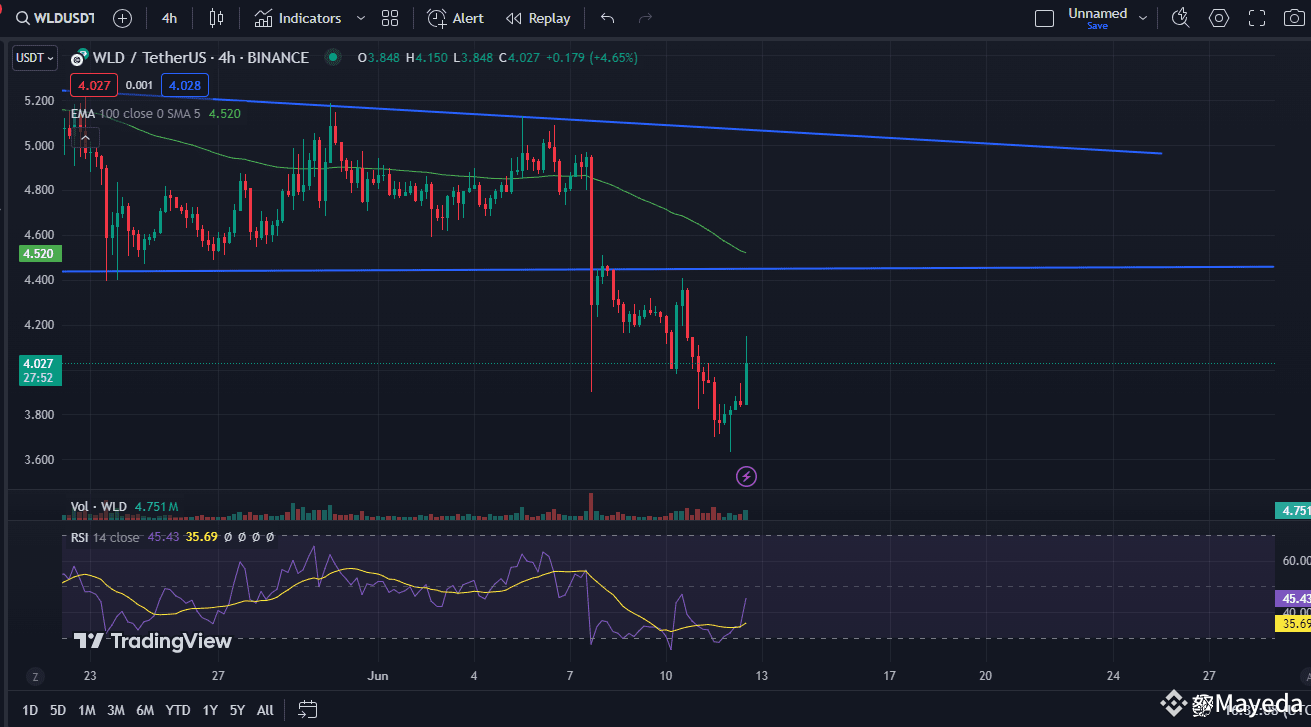Enter fullscreen mode with the expand icon
Screen dimensions: 1311x727
point(1256,17)
